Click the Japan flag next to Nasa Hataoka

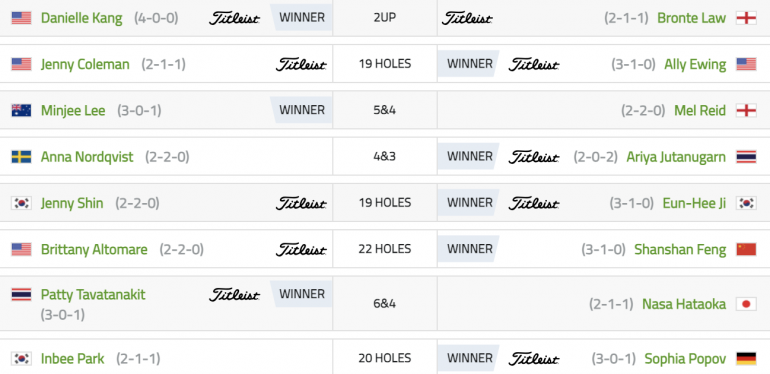746,304
